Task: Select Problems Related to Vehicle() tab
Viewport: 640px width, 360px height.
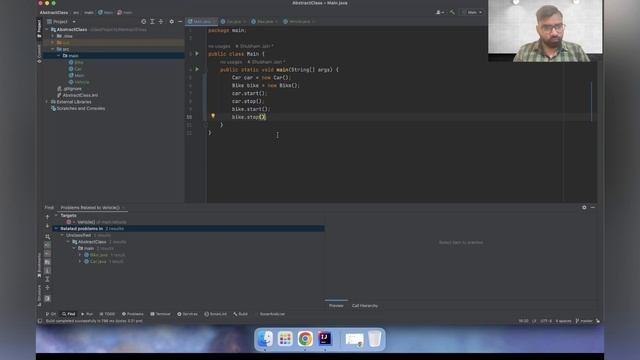Action: tap(90, 207)
